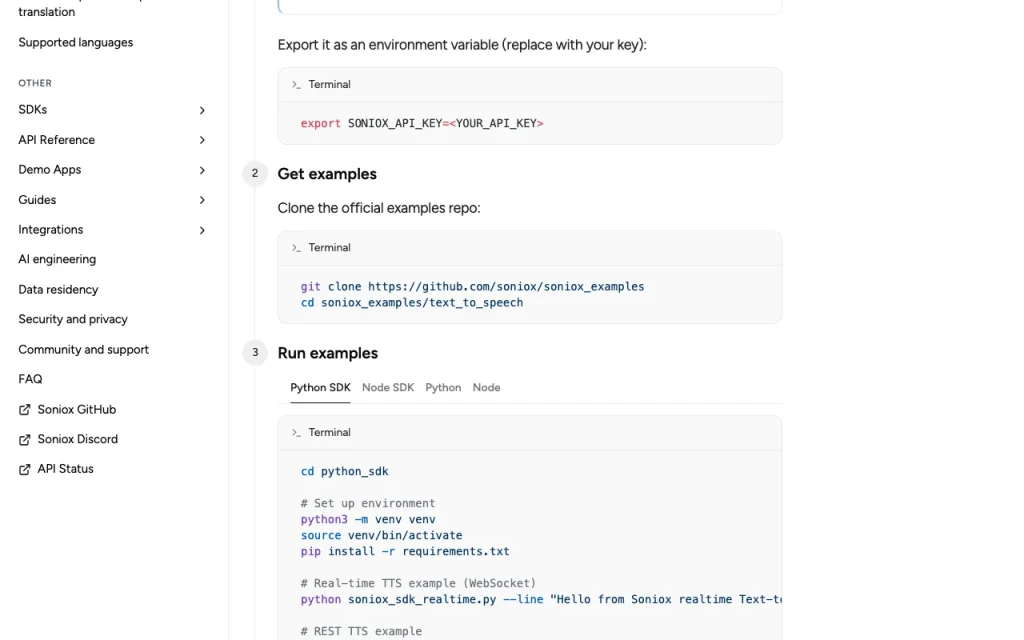The width and height of the screenshot is (1024, 640).
Task: Click the source venv/bin/activate line
Action: 381,535
